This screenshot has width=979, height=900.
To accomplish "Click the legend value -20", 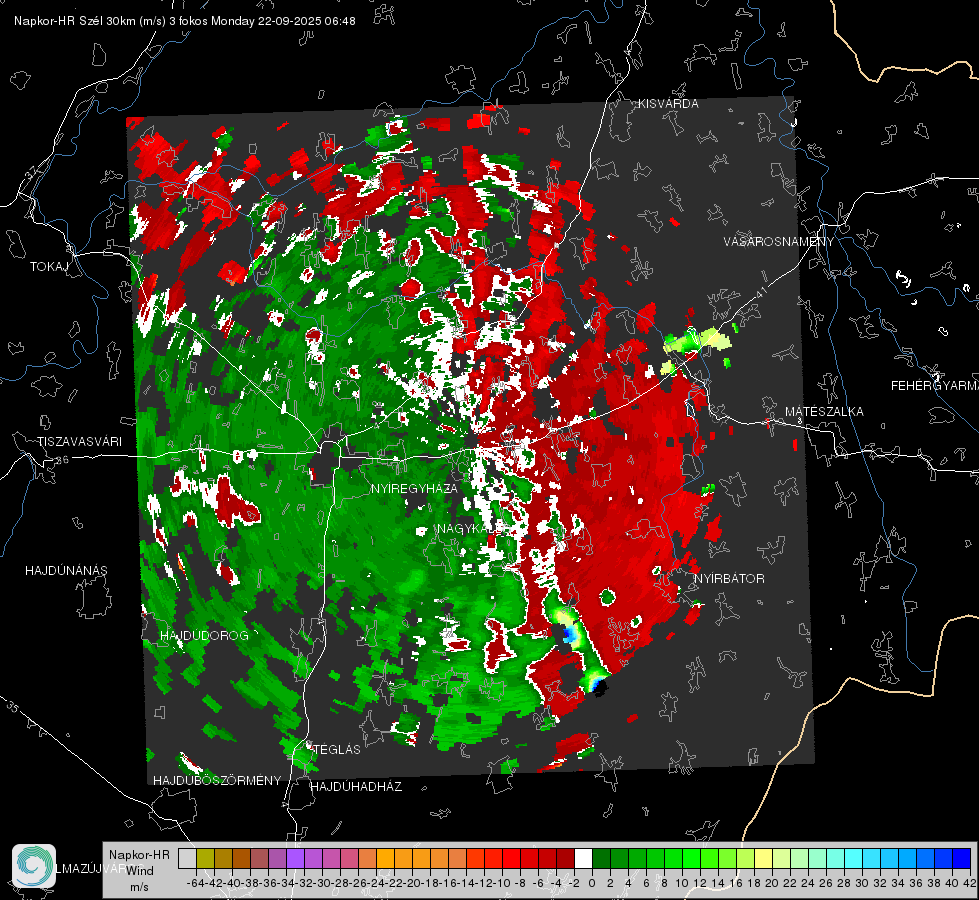I will 410,884.
